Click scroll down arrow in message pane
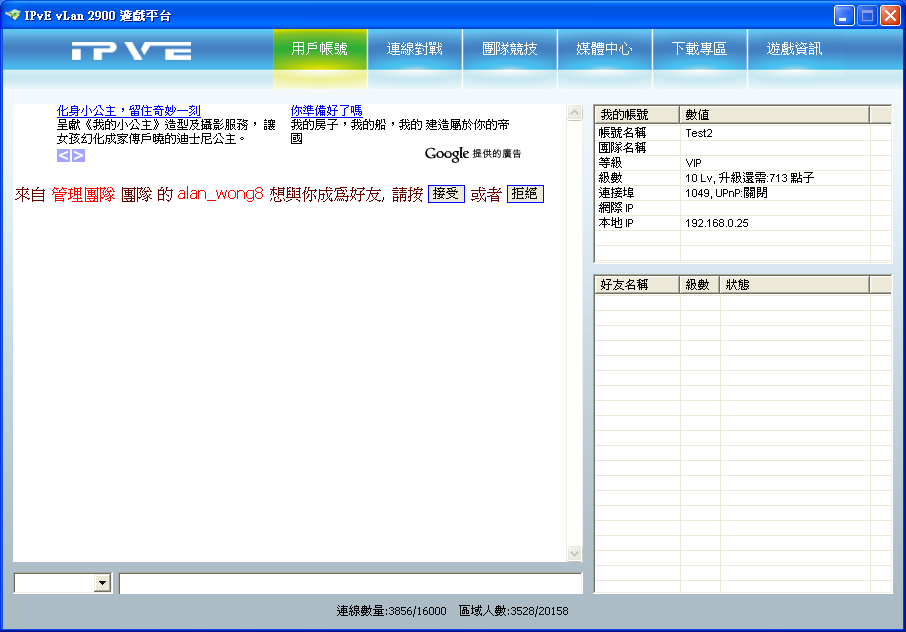Image resolution: width=906 pixels, height=632 pixels. (574, 553)
